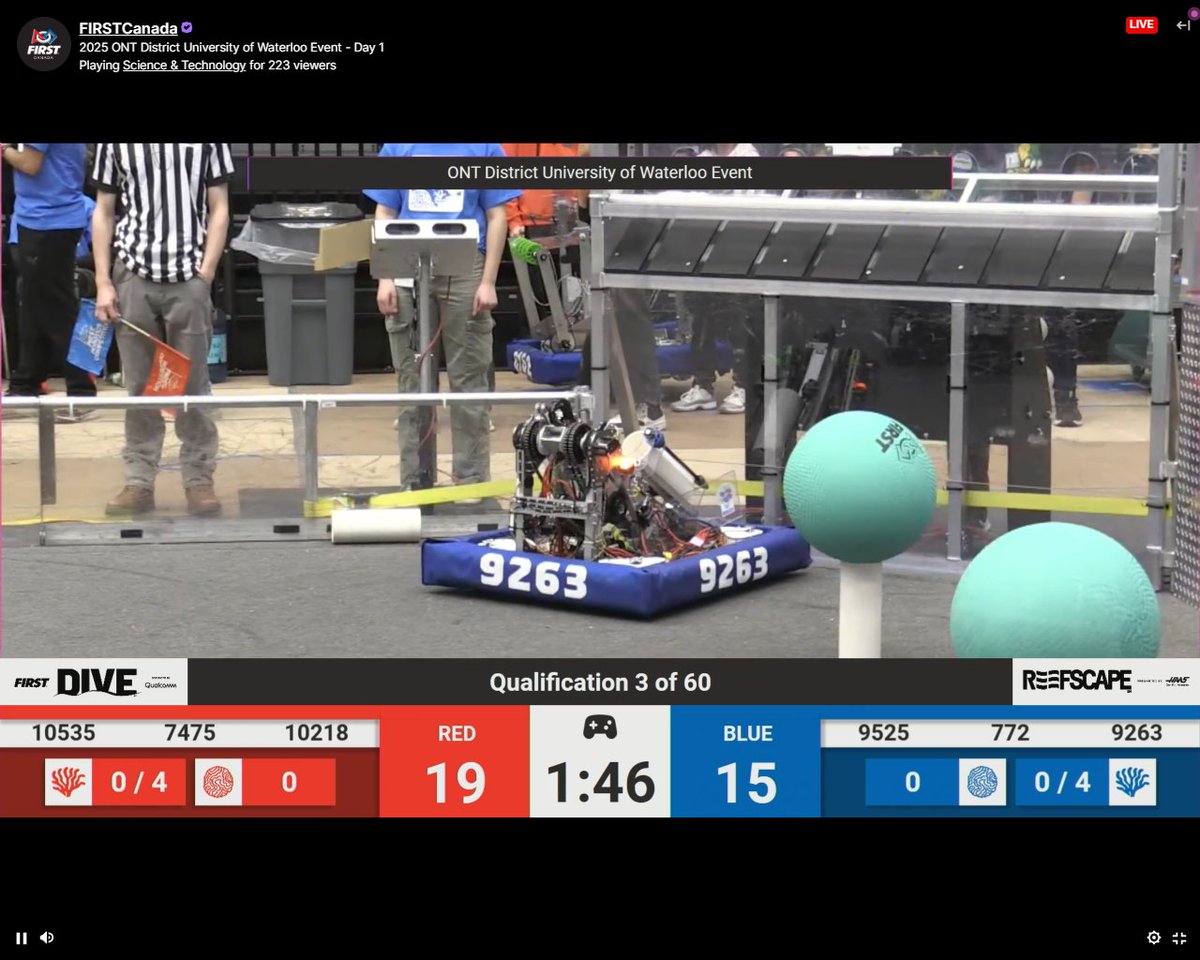The width and height of the screenshot is (1200, 960).
Task: Click blue team number 9525
Action: click(884, 733)
